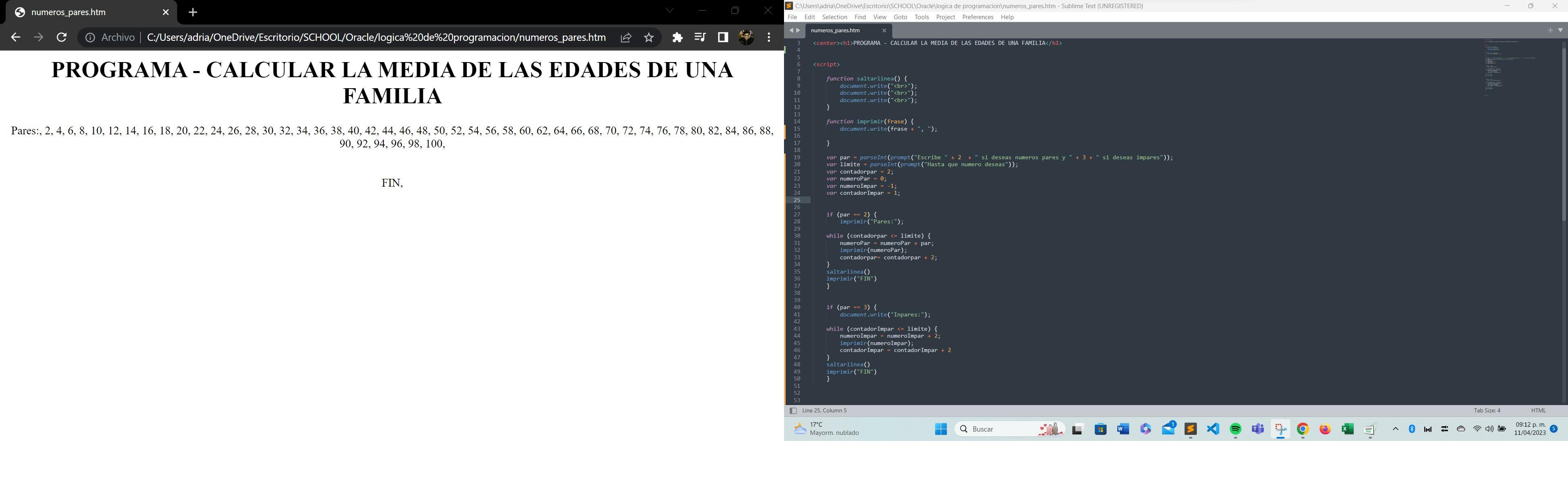Reload the numeros_pares.htm page in Chrome
Image resolution: width=1568 pixels, height=490 pixels.
(x=62, y=37)
